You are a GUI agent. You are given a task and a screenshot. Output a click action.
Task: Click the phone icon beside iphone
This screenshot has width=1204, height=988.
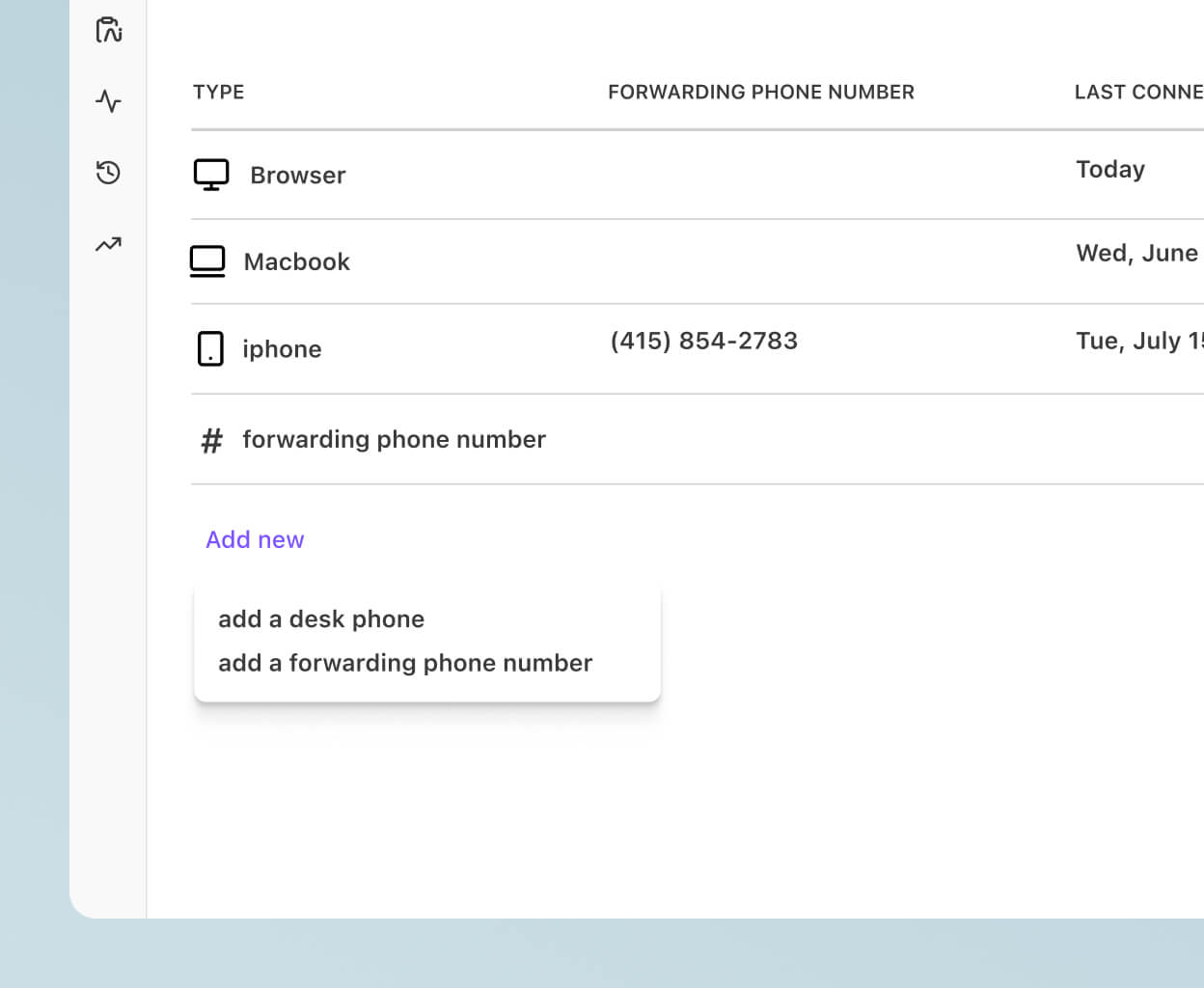[x=211, y=348]
